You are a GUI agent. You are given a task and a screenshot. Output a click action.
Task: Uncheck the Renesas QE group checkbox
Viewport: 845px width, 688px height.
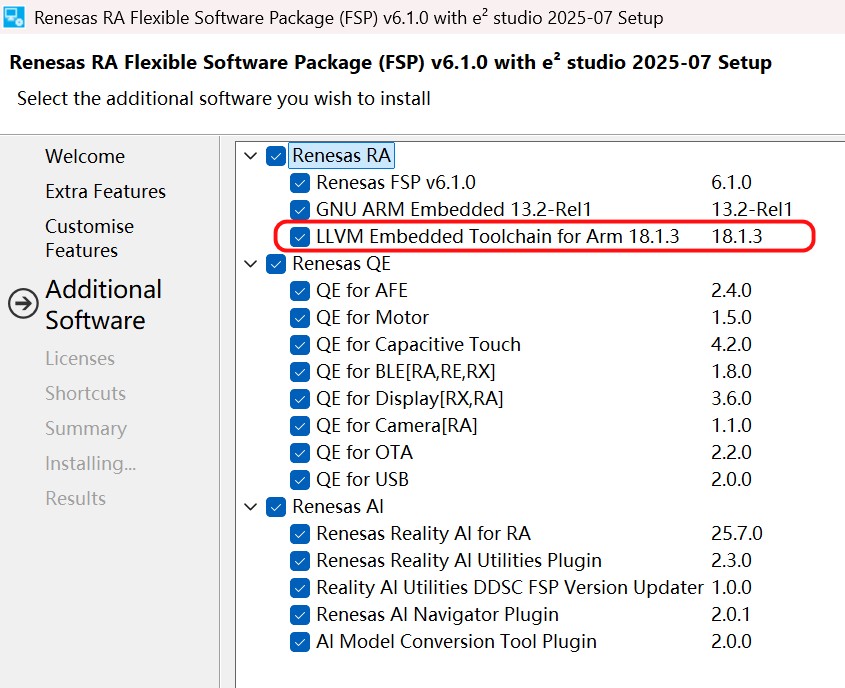[276, 264]
